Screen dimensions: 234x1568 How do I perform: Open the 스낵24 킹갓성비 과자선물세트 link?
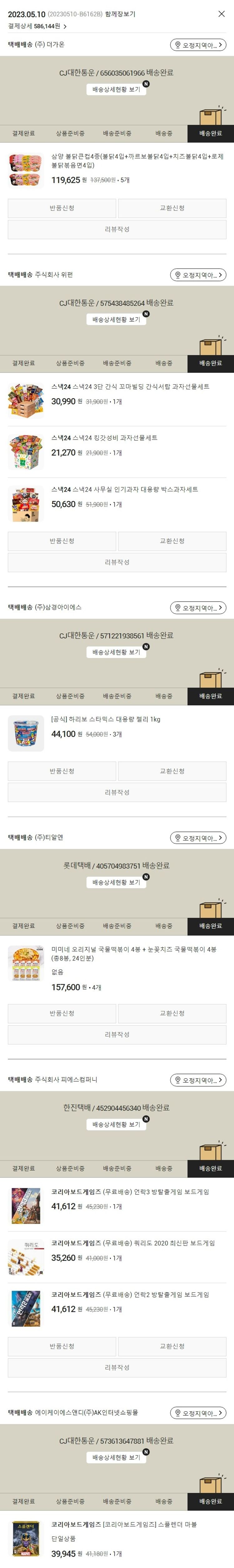pos(104,438)
